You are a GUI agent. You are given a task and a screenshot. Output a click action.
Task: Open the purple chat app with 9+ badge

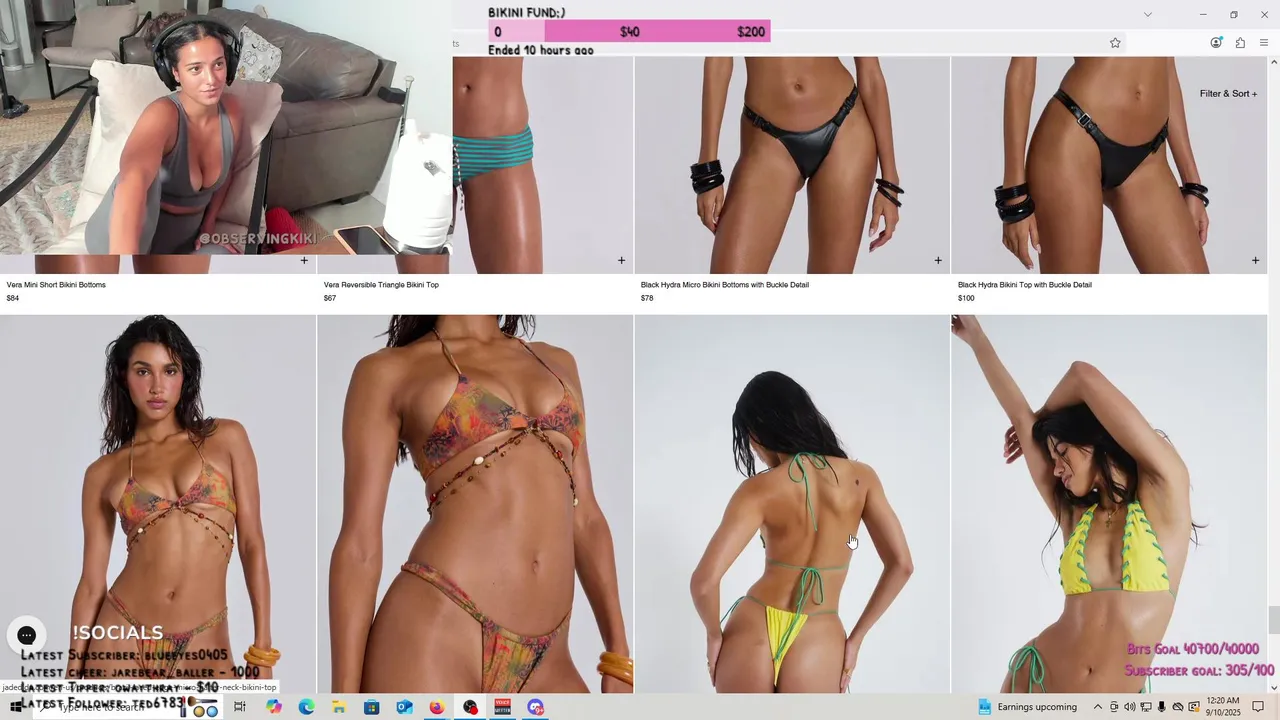[536, 707]
